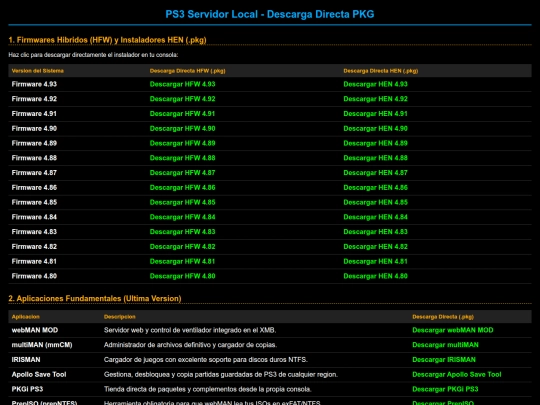Download HEN 4.93 installer
Viewport: 540px width, 405px height.
(x=375, y=84)
